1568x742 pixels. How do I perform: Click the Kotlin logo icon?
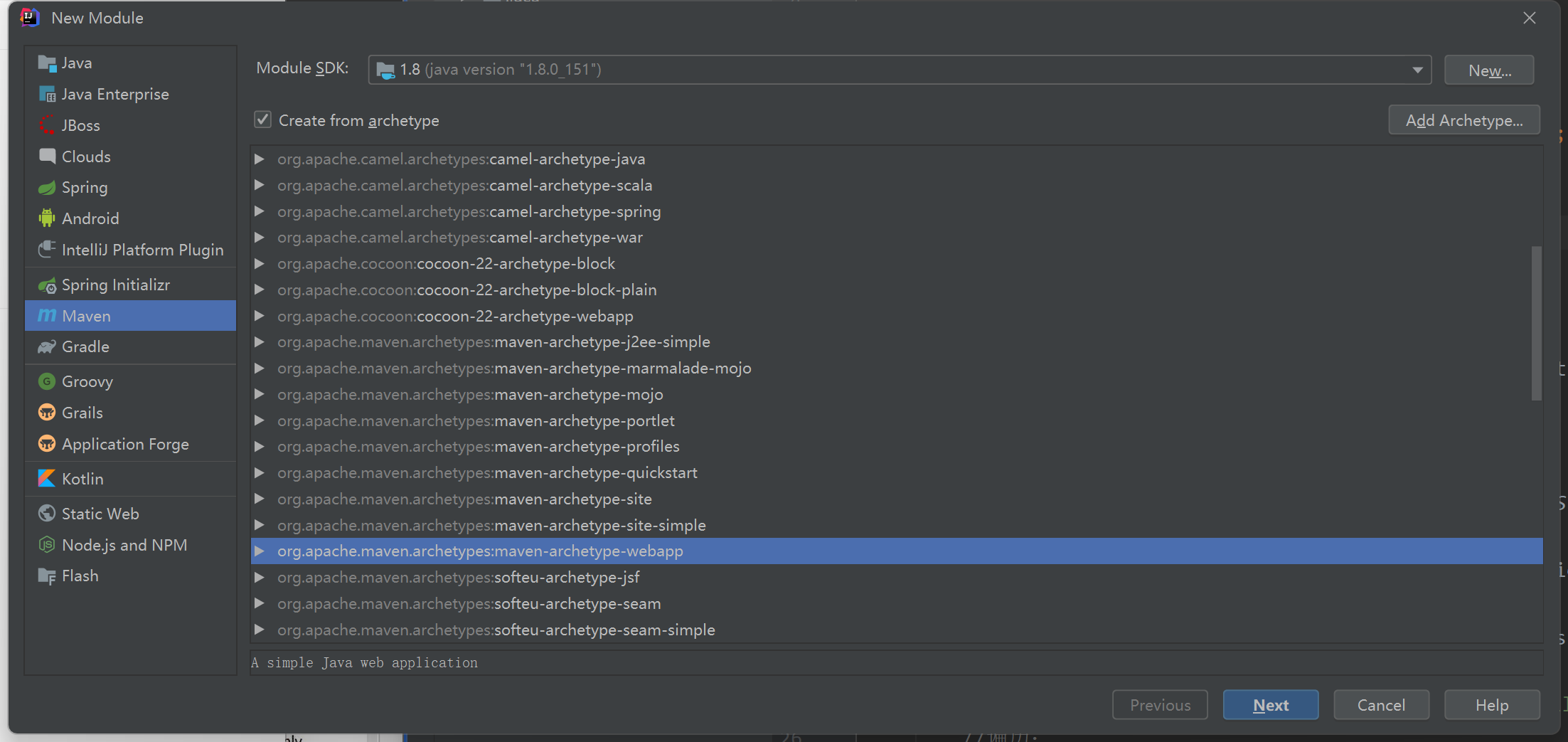pos(47,479)
